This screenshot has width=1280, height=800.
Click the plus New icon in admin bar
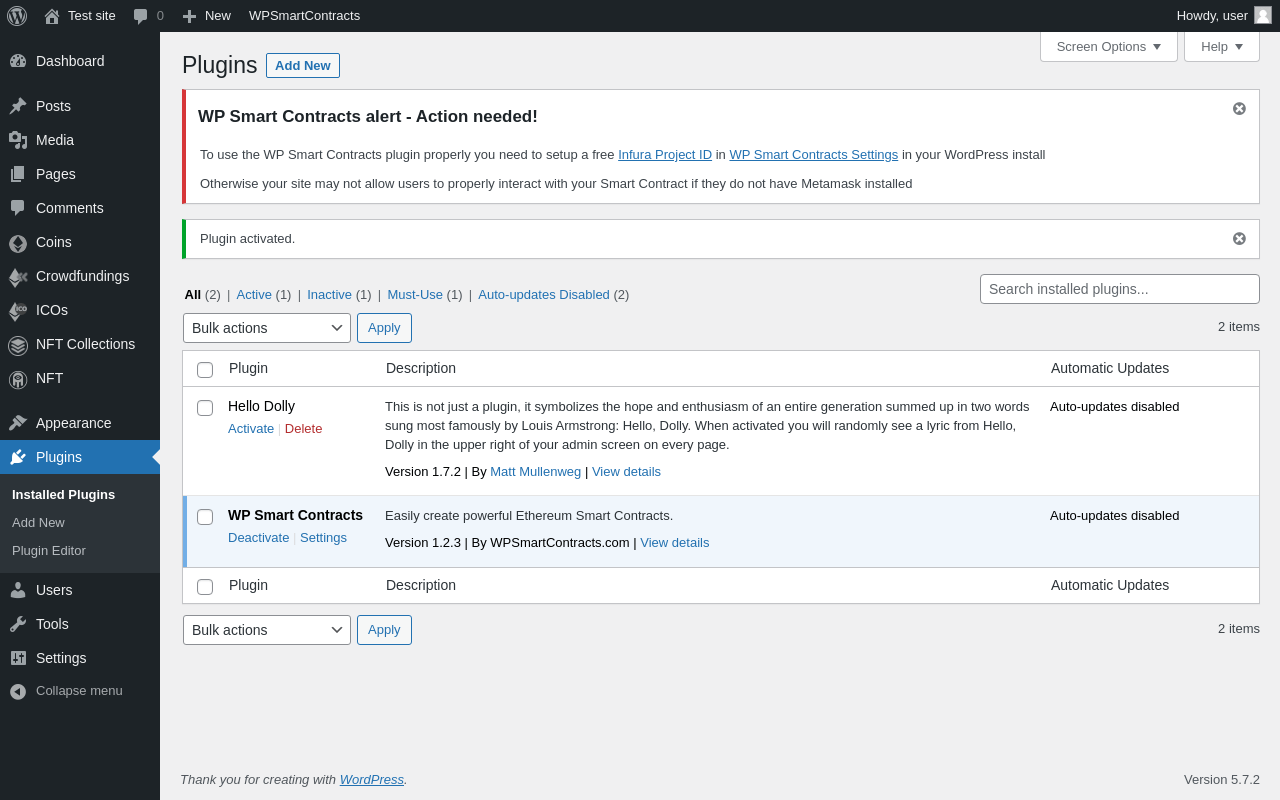click(189, 16)
